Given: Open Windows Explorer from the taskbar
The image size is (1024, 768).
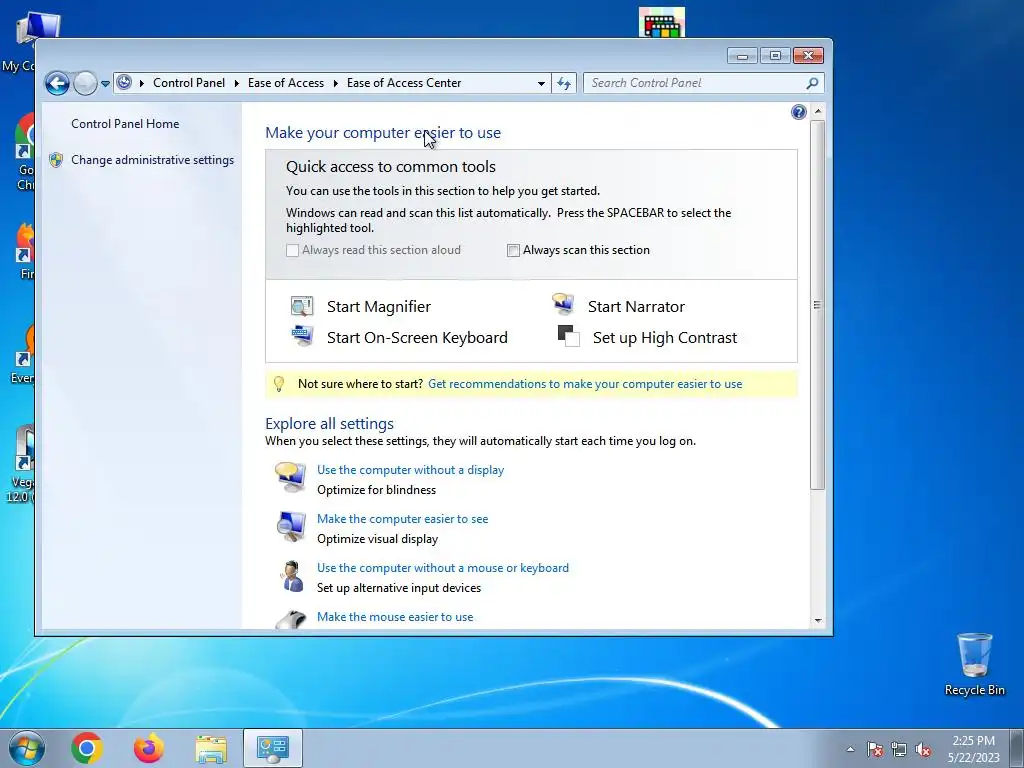Looking at the screenshot, I should pyautogui.click(x=211, y=748).
